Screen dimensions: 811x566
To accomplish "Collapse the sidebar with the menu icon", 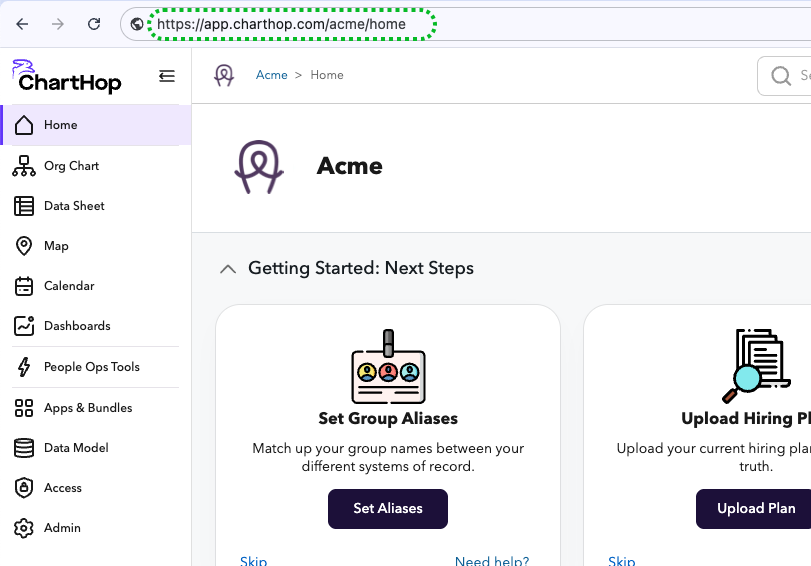I will (x=167, y=76).
